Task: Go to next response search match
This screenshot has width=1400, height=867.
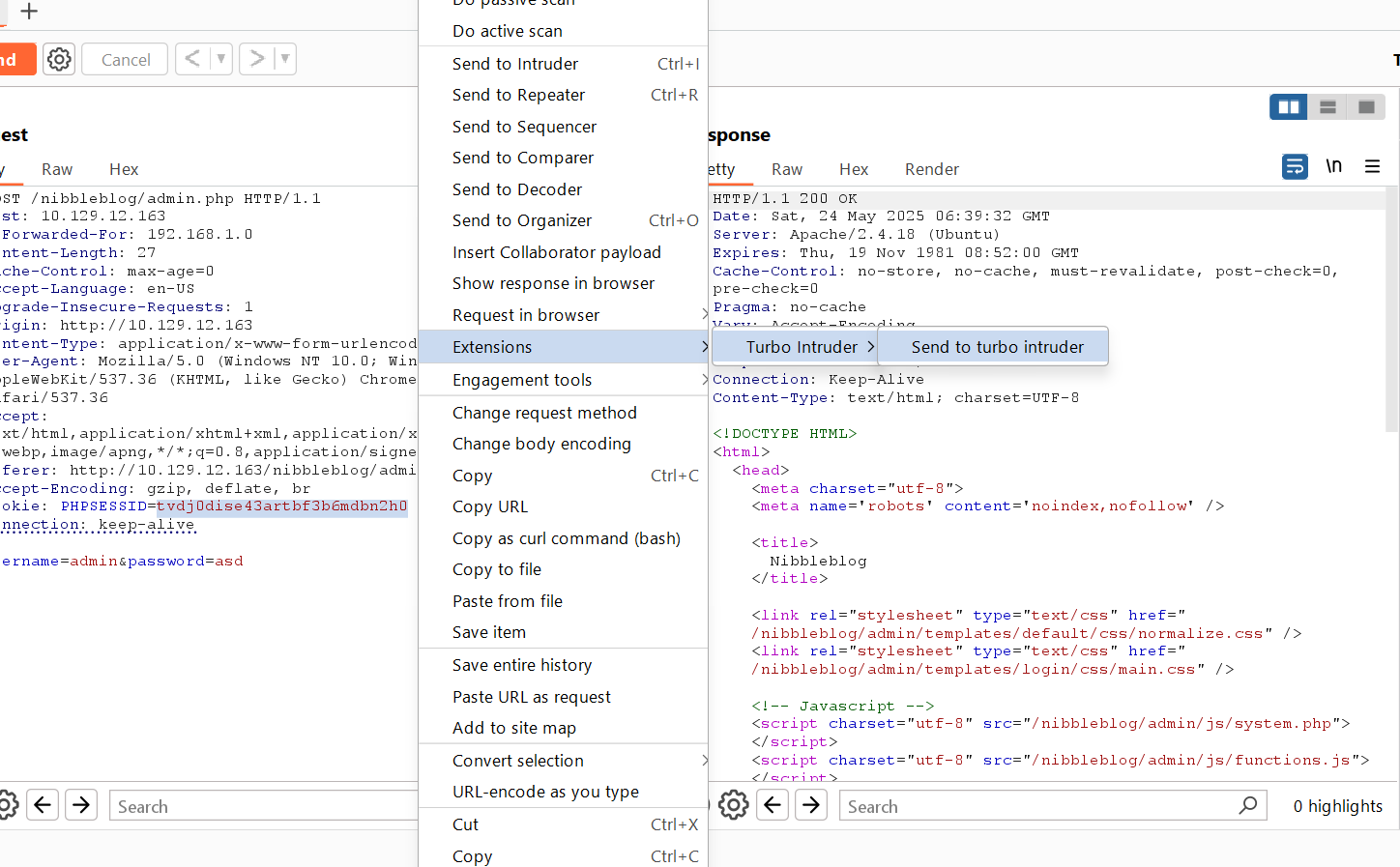Action: pyautogui.click(x=811, y=805)
